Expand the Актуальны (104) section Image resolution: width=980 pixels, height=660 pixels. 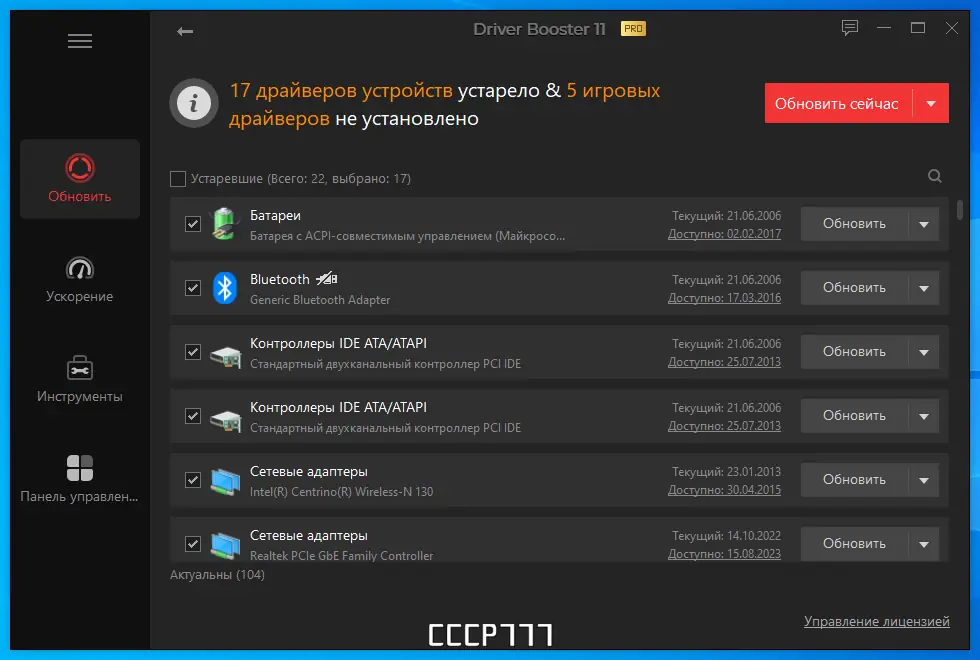click(218, 574)
